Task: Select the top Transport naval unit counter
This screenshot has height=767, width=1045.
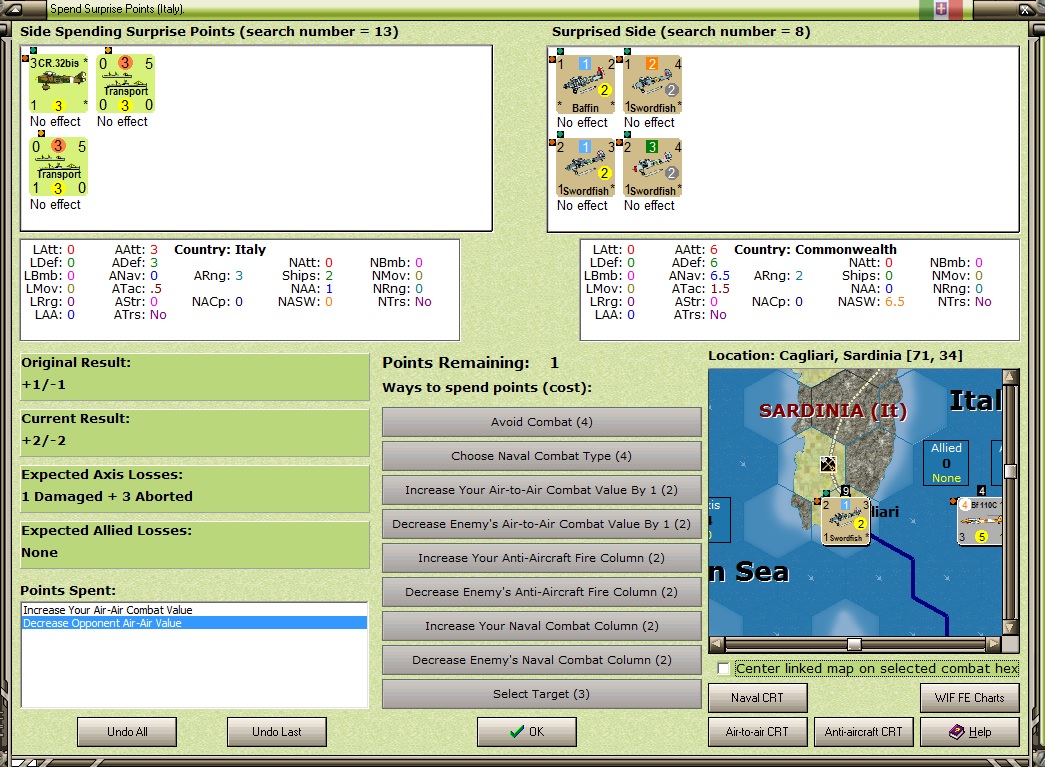Action: point(126,84)
